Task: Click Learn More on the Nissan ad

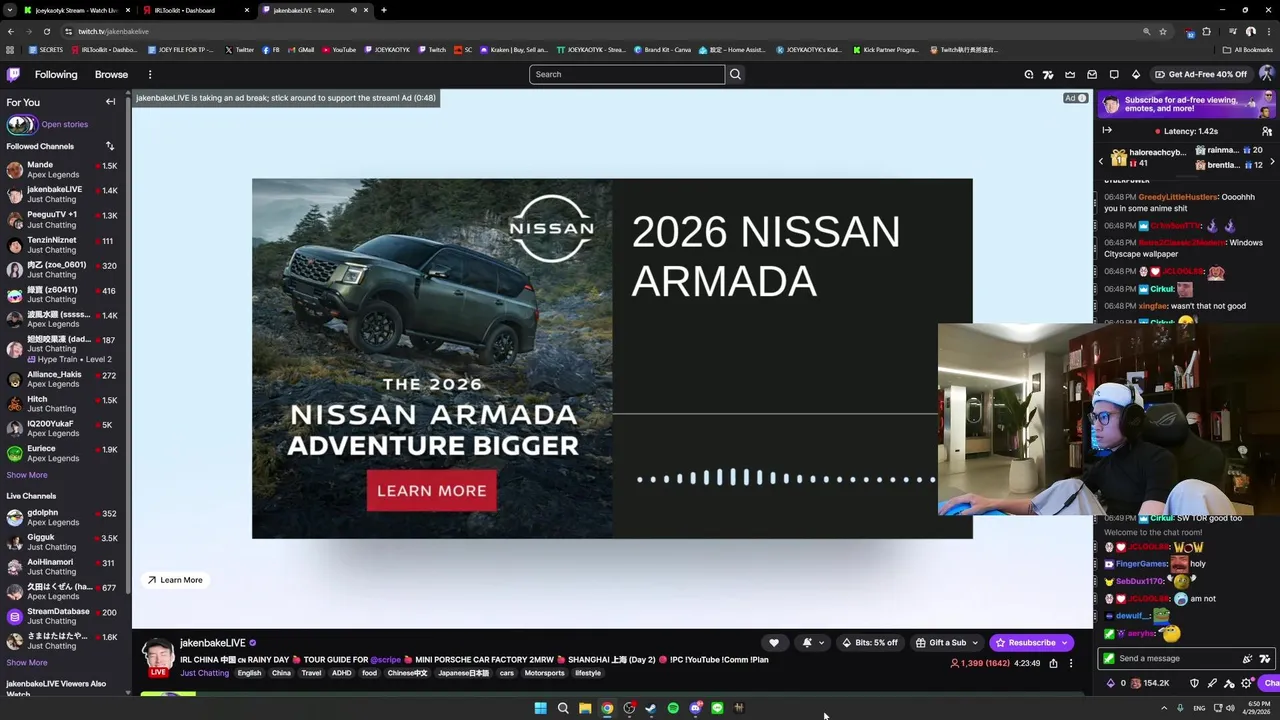Action: tap(431, 491)
